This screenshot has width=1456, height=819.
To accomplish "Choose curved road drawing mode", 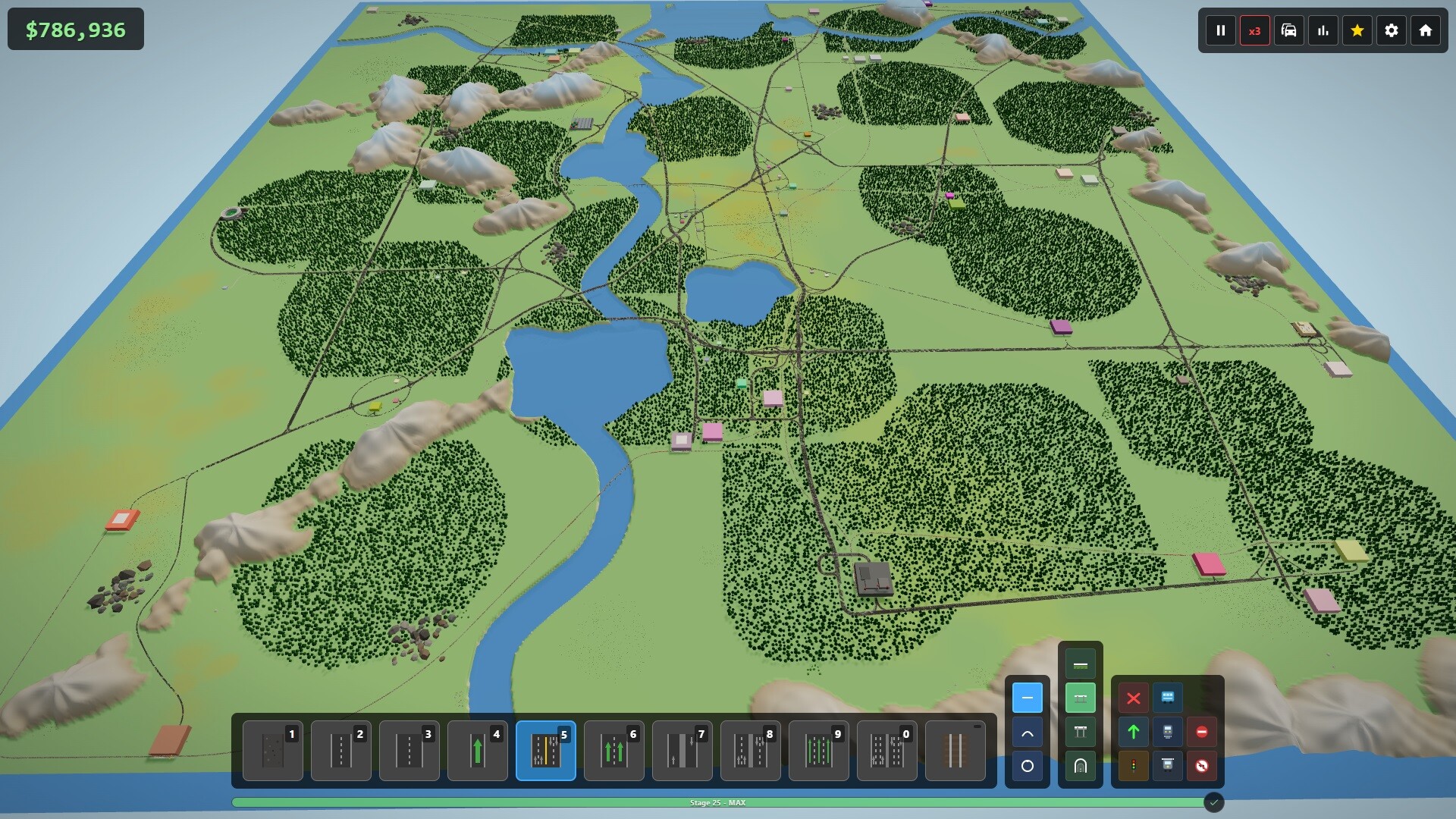I will [1028, 732].
